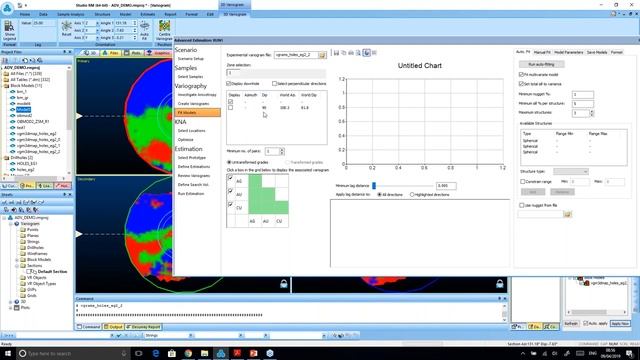640x360 pixels.
Task: Toggle Select perpendicular directions checkbox
Action: point(274,83)
